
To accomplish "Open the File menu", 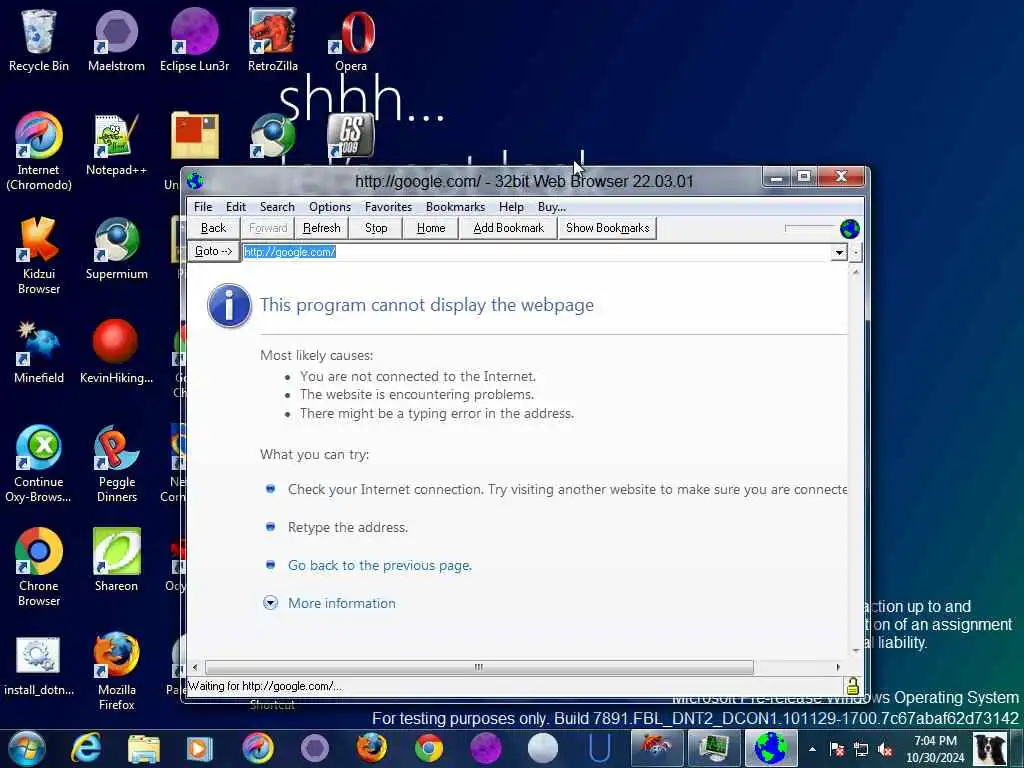I will coord(203,207).
